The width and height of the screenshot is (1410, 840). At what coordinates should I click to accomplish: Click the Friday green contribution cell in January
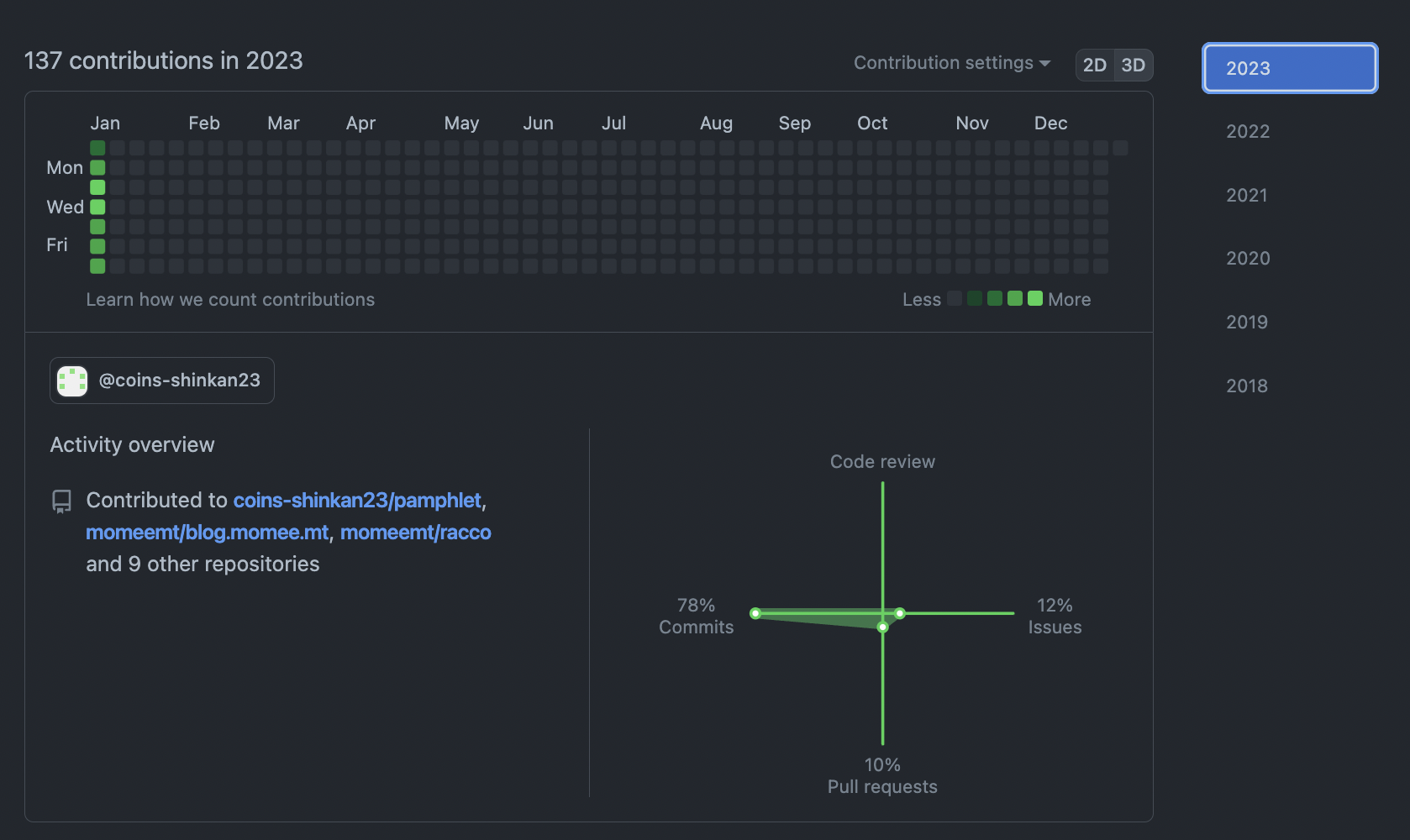pos(97,246)
